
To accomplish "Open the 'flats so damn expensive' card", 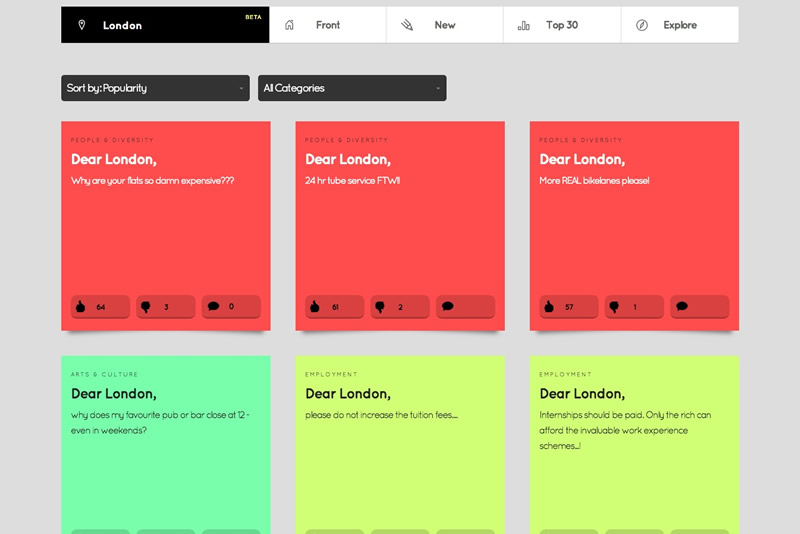I will (x=166, y=226).
